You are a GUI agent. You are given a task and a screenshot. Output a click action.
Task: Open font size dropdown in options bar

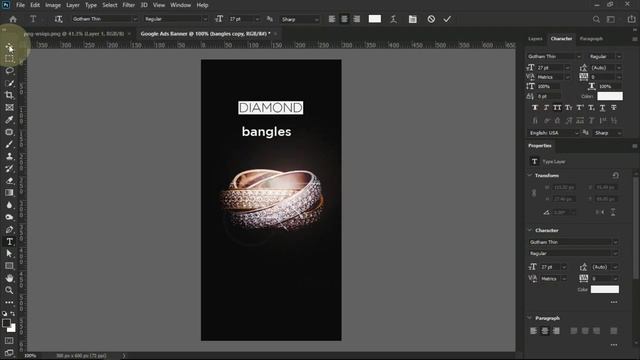257,19
